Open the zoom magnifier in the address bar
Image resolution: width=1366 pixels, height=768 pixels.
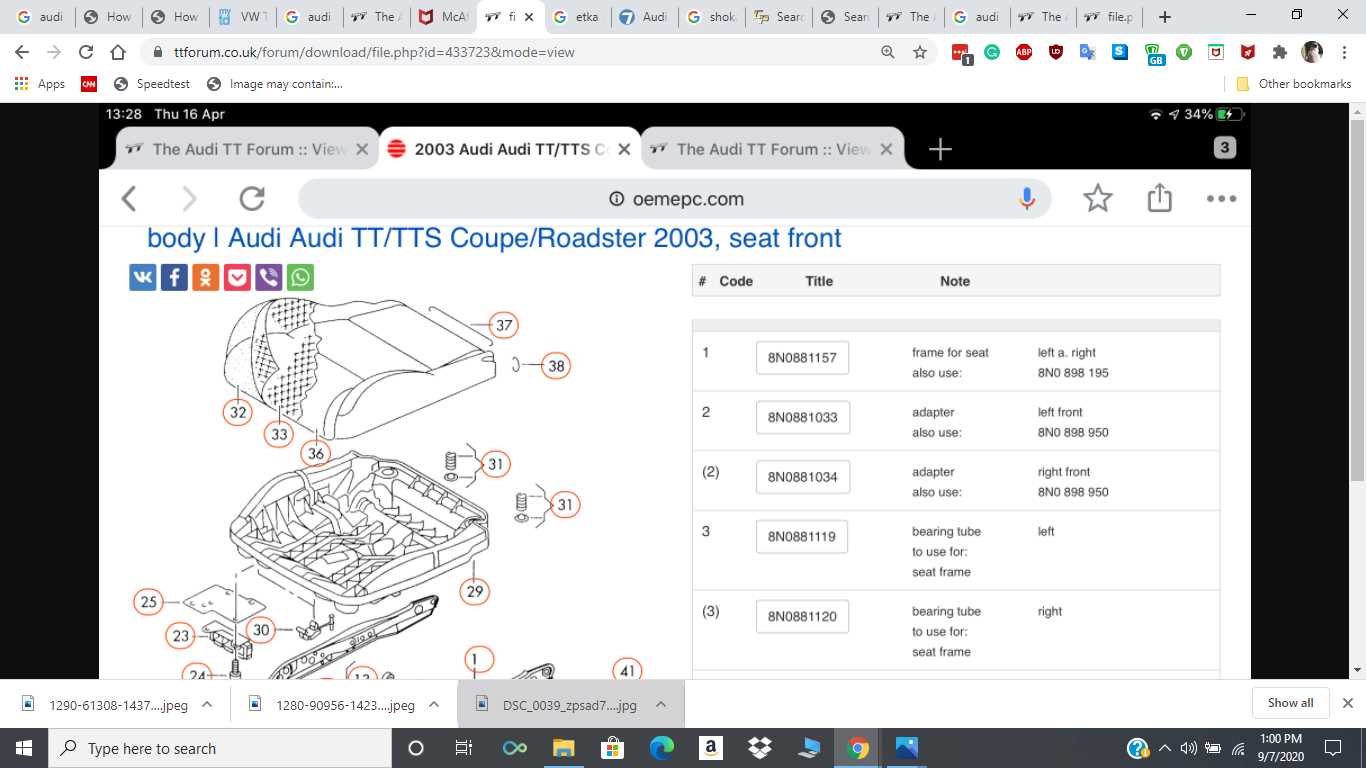coord(887,52)
